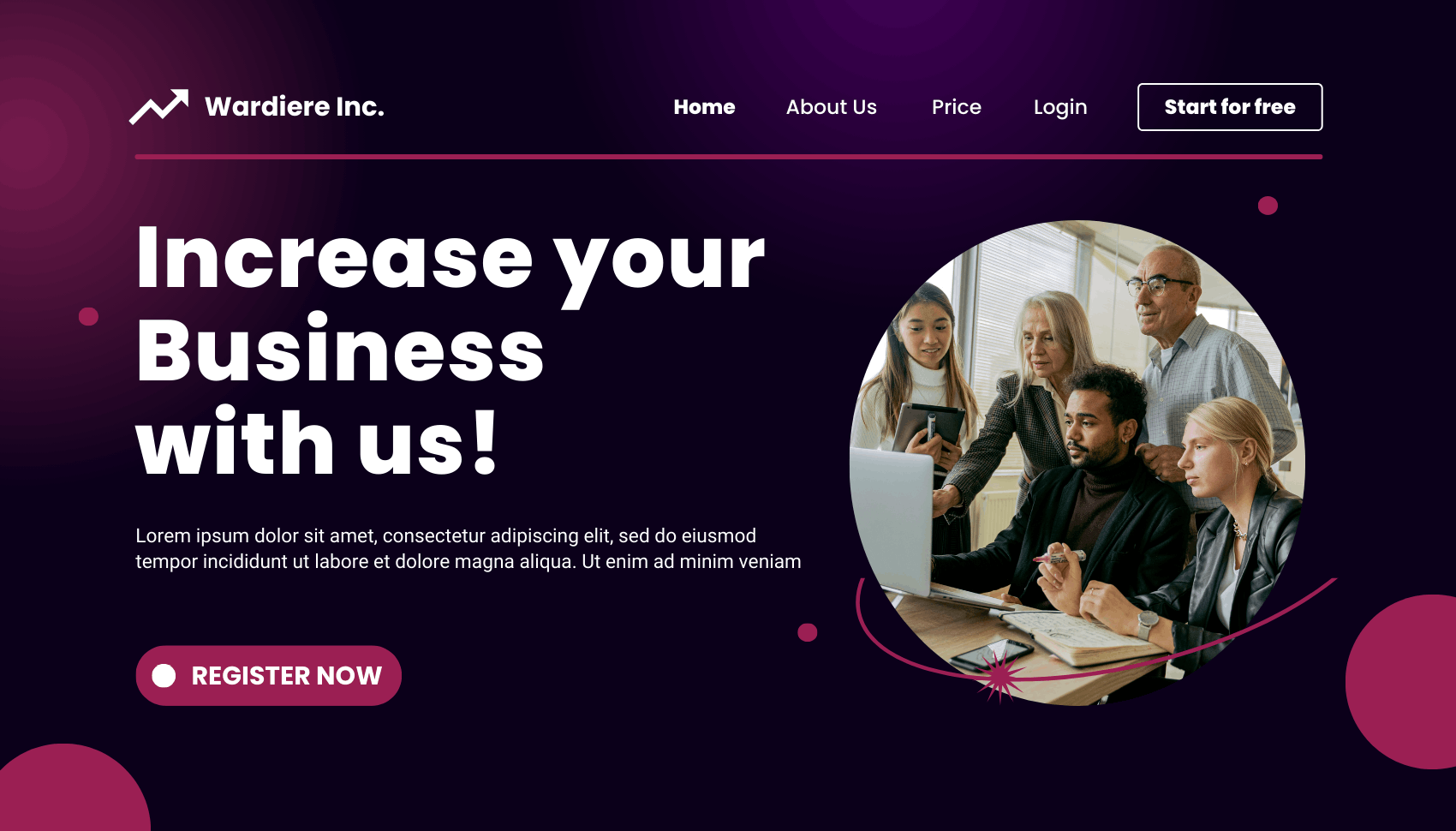
Task: Click the Wardiere Inc. brand name
Action: coord(294,106)
